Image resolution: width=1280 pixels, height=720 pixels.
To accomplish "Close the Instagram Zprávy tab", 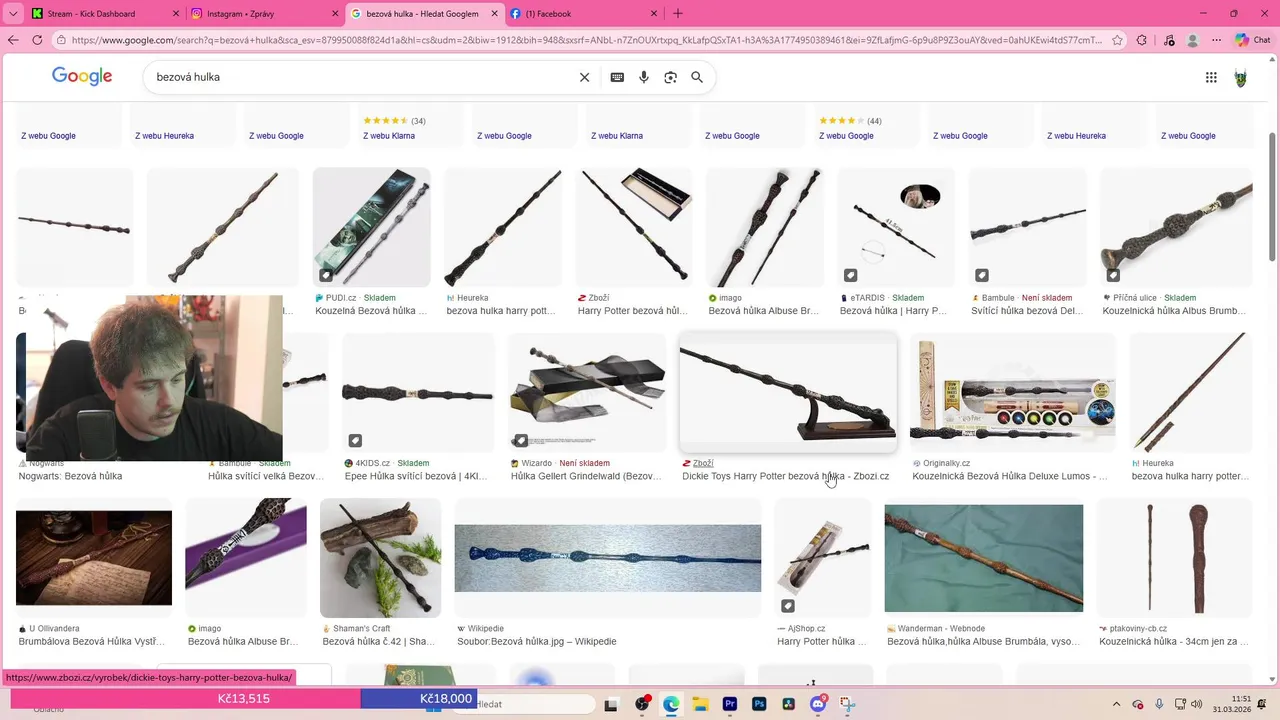I will click(x=334, y=14).
